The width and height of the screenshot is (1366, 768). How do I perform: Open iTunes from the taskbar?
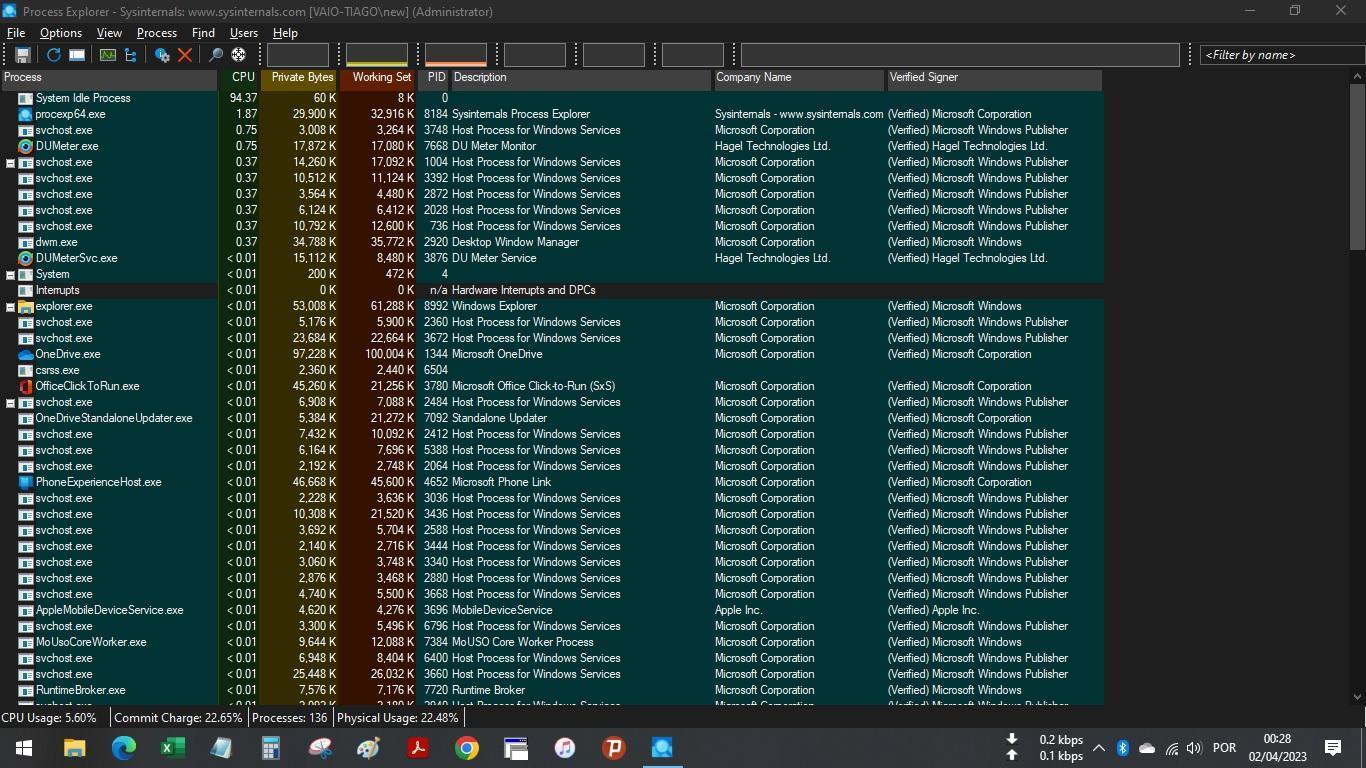pyautogui.click(x=565, y=747)
